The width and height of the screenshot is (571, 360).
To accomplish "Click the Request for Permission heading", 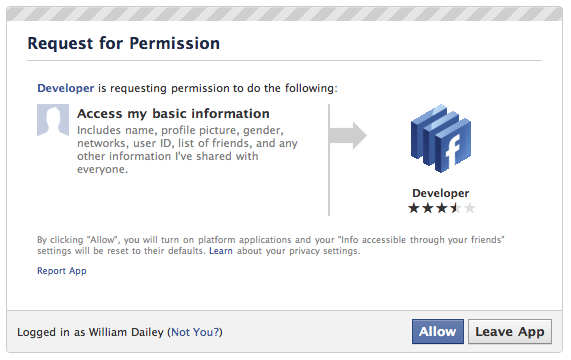I will pyautogui.click(x=124, y=43).
